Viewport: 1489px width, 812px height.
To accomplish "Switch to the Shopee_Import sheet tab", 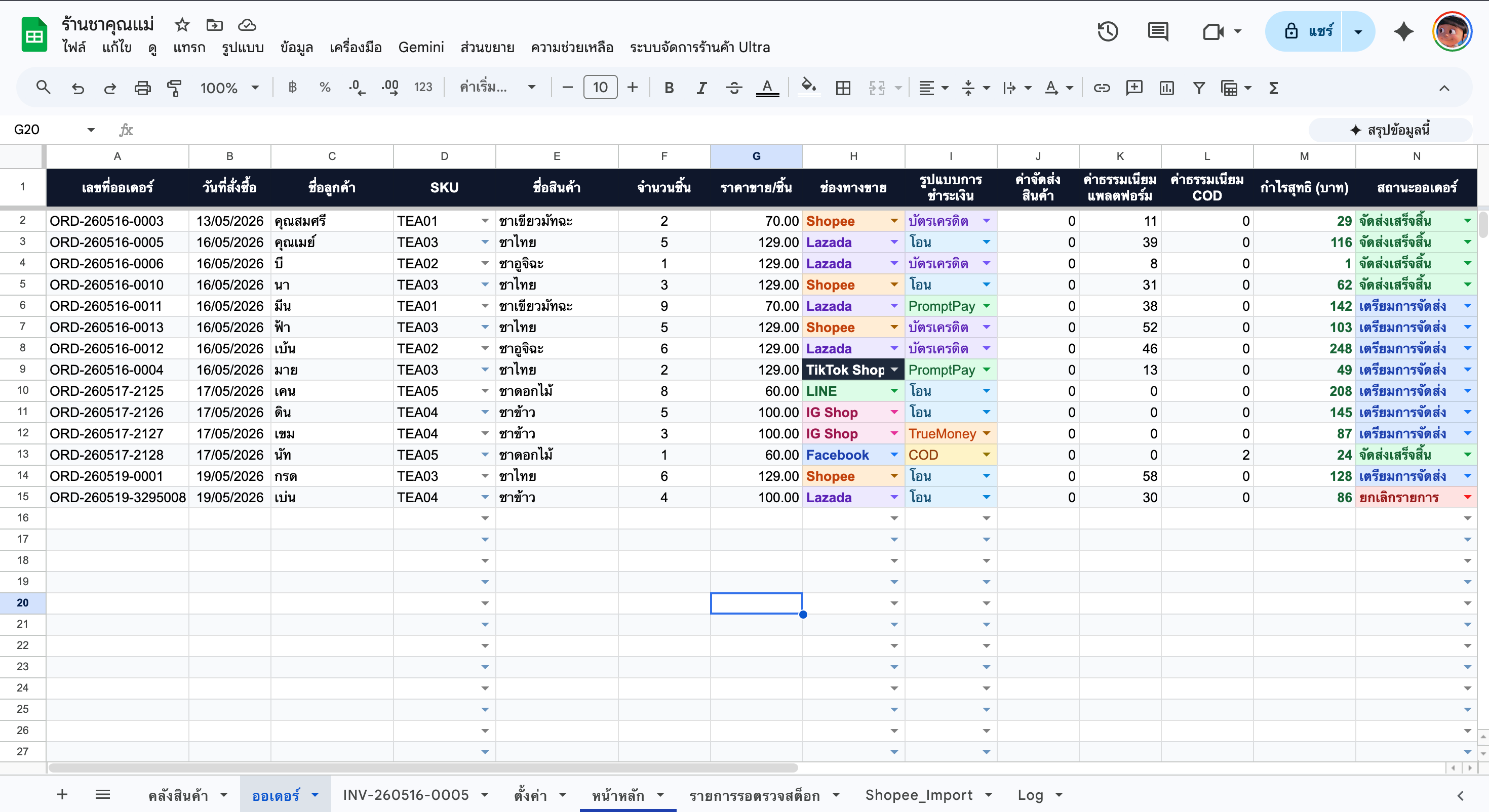I will [919, 795].
